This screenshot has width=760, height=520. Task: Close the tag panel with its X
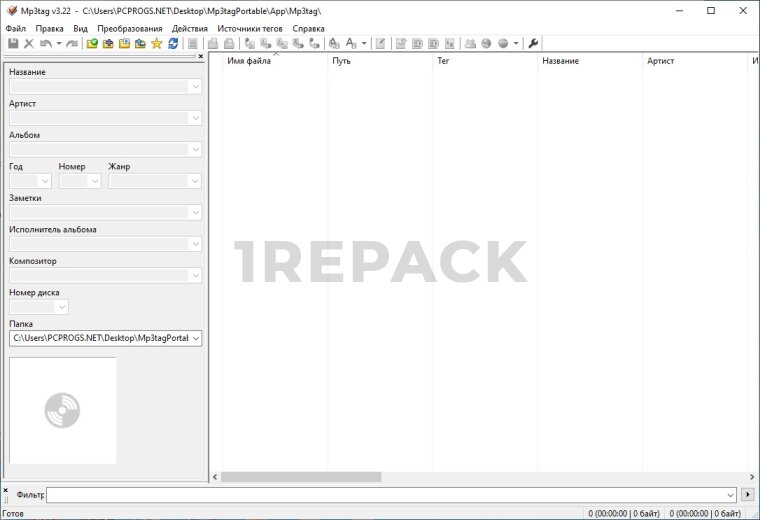pyautogui.click(x=200, y=57)
